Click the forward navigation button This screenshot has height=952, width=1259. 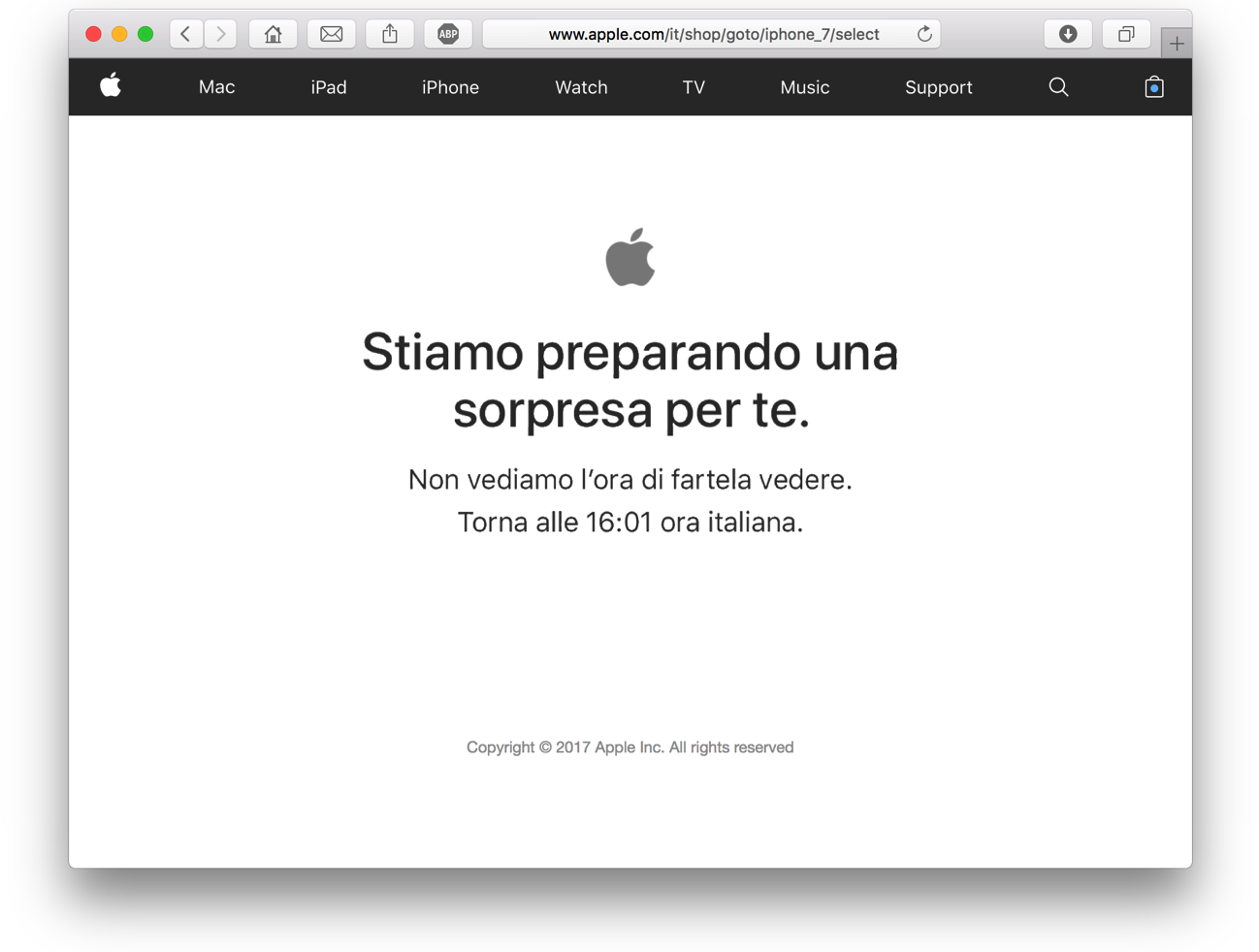[220, 33]
